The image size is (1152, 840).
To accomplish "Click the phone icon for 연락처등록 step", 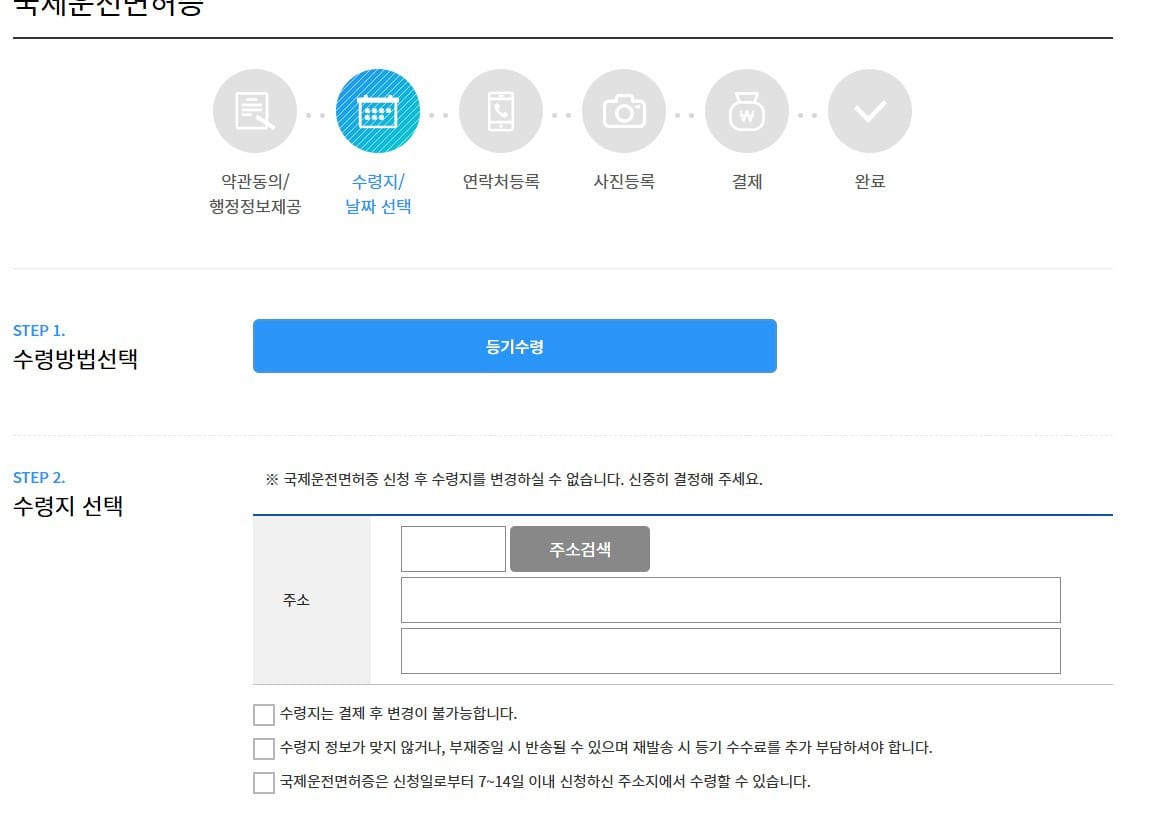I will pyautogui.click(x=500, y=110).
